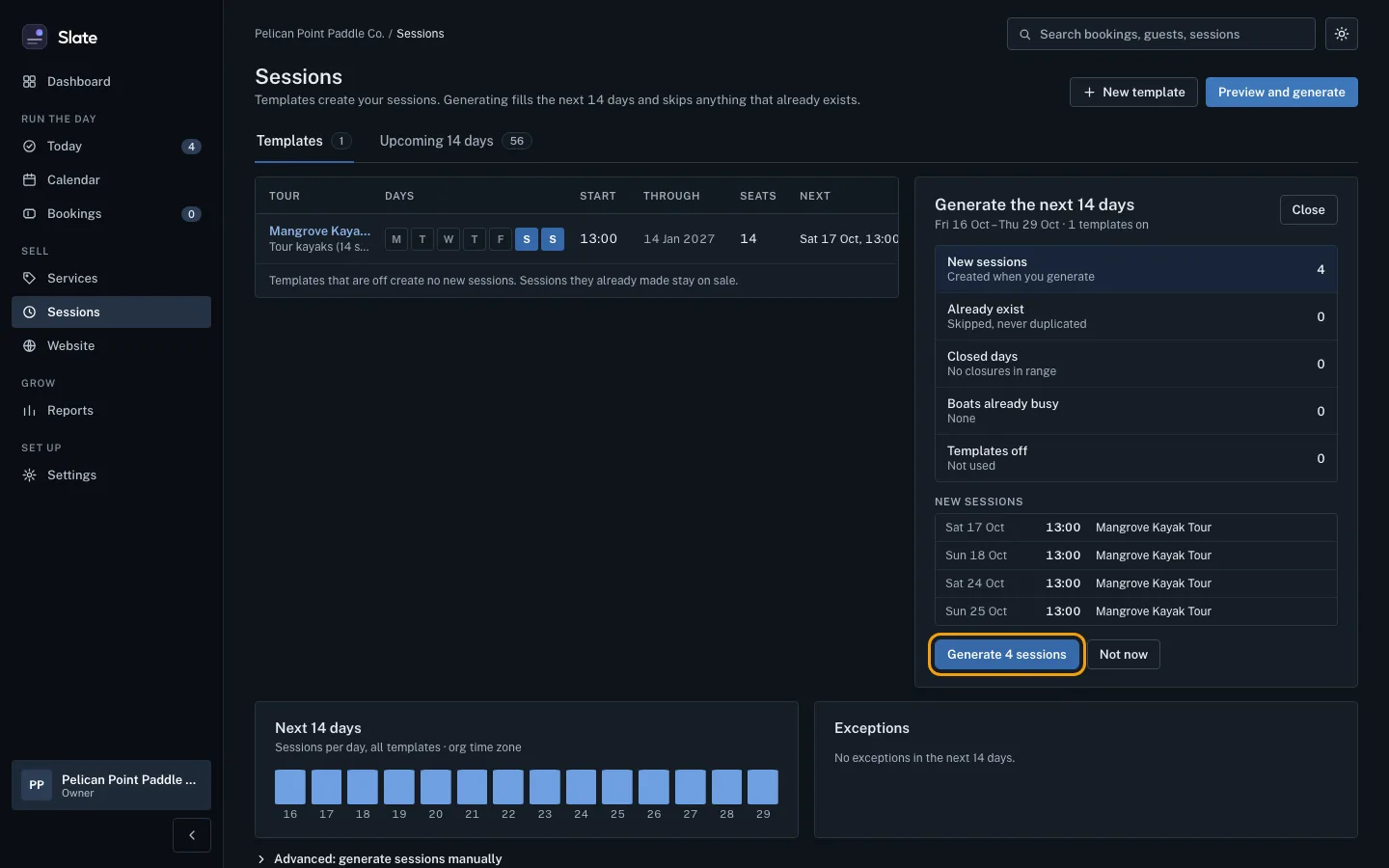Click the 14 Jan 2027 through date

tap(679, 239)
